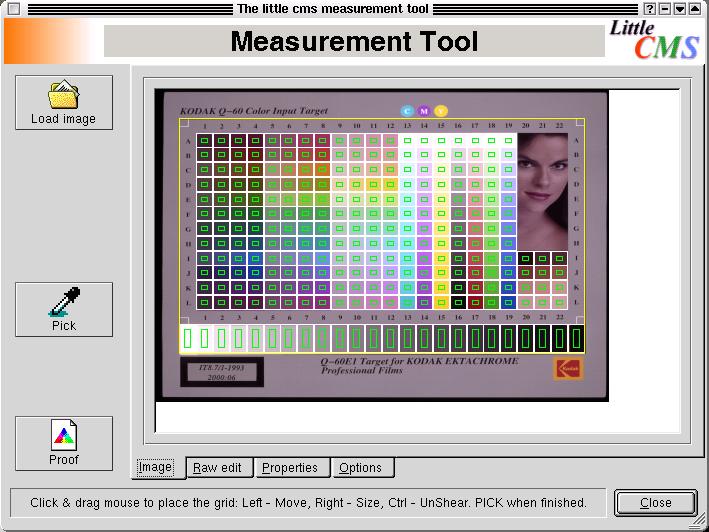Click the Little CMS logo
This screenshot has width=709, height=532.
(x=653, y=41)
